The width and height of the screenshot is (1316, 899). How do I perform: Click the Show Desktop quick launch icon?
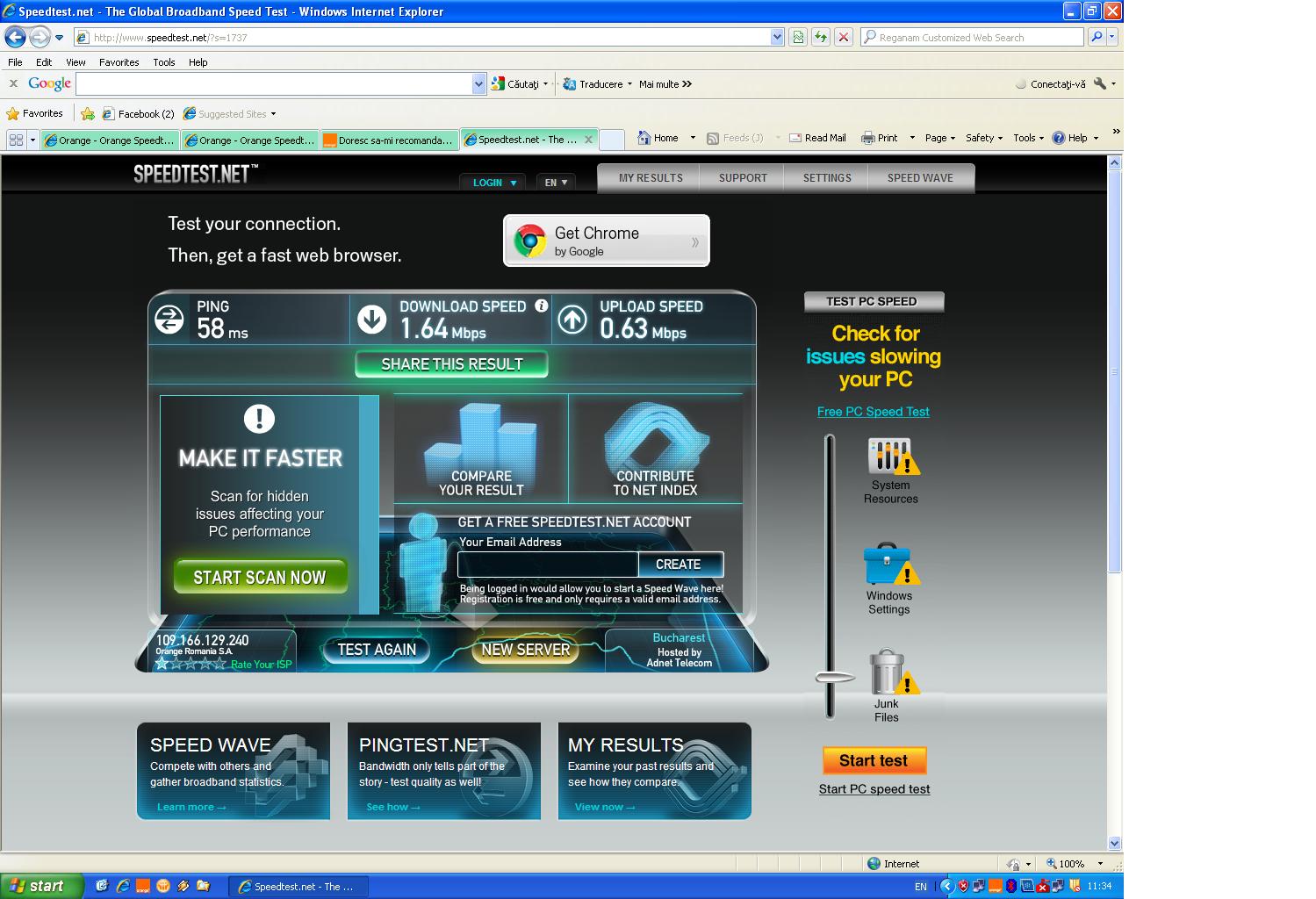coord(102,886)
